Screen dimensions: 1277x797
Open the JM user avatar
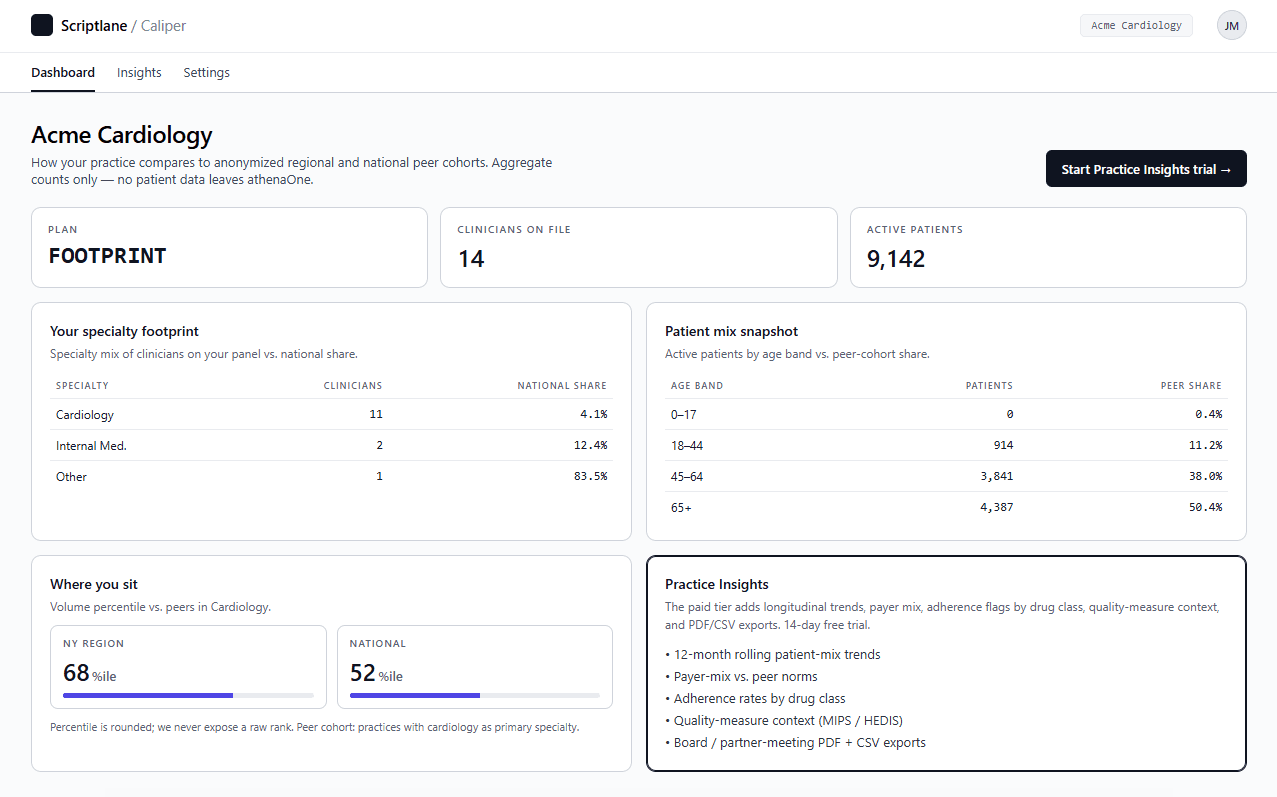pos(1231,25)
